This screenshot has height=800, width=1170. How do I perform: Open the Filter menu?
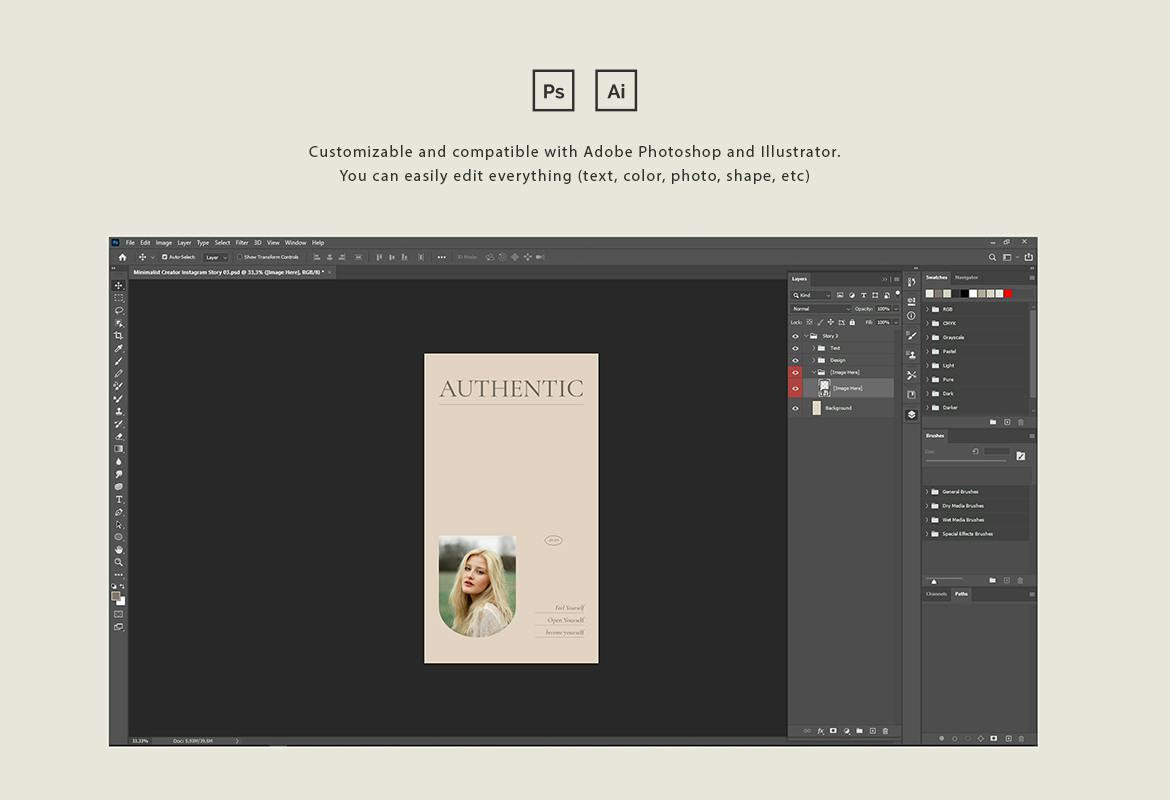point(242,243)
